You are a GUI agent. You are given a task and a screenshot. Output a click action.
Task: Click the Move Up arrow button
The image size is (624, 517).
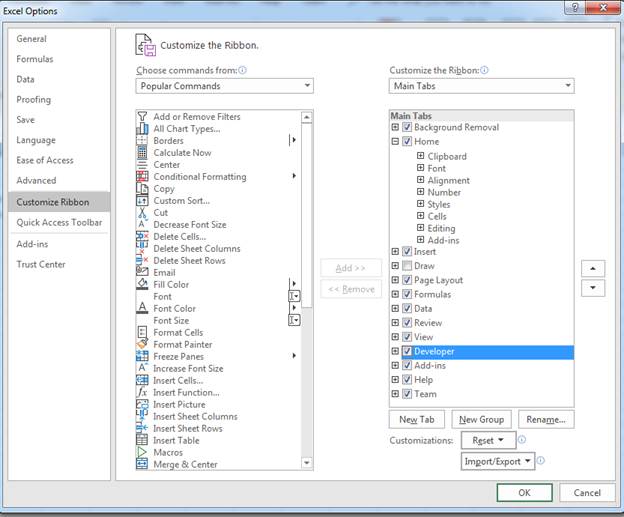click(x=593, y=269)
